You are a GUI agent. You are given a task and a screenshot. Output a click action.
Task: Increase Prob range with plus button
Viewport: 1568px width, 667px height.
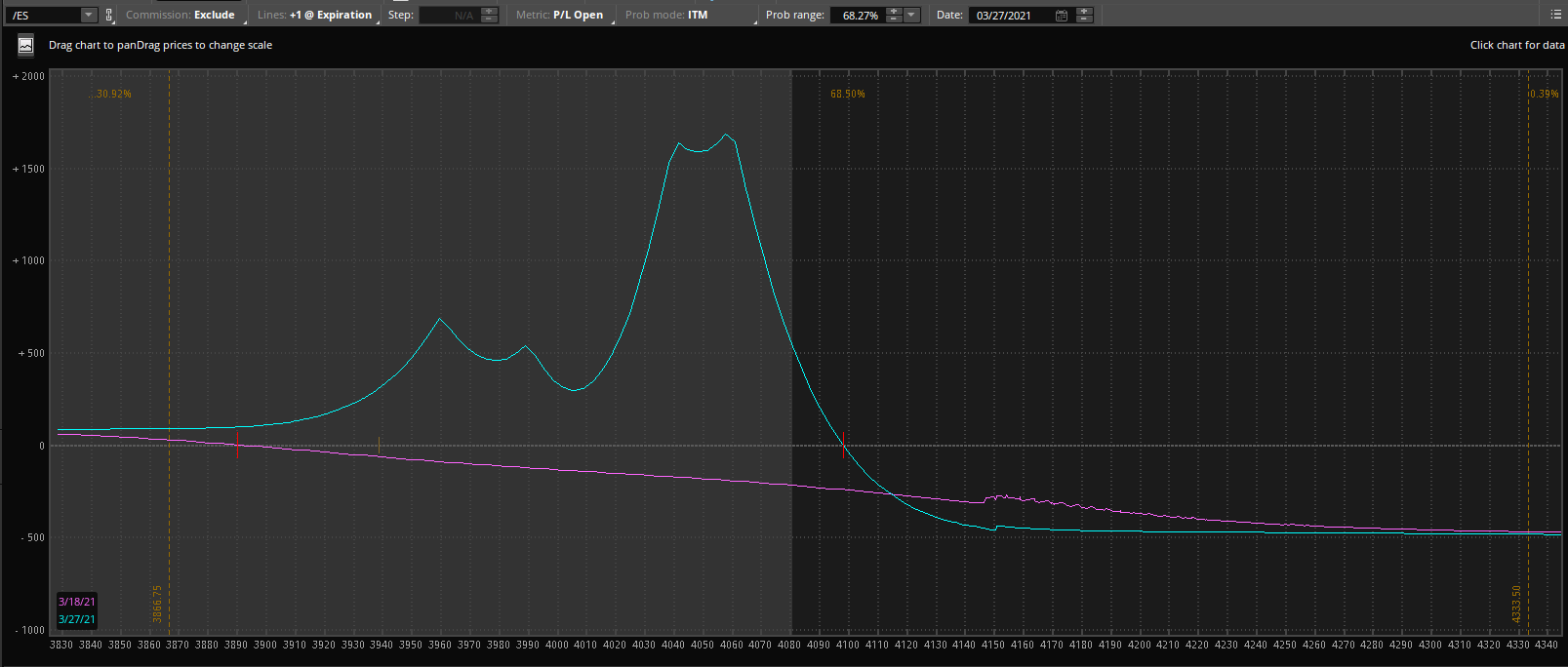[894, 11]
